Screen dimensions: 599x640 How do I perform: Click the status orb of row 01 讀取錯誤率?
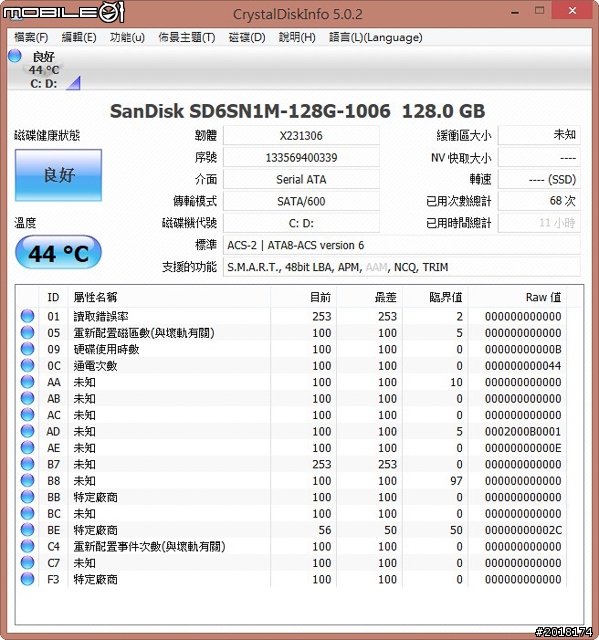tap(27, 316)
